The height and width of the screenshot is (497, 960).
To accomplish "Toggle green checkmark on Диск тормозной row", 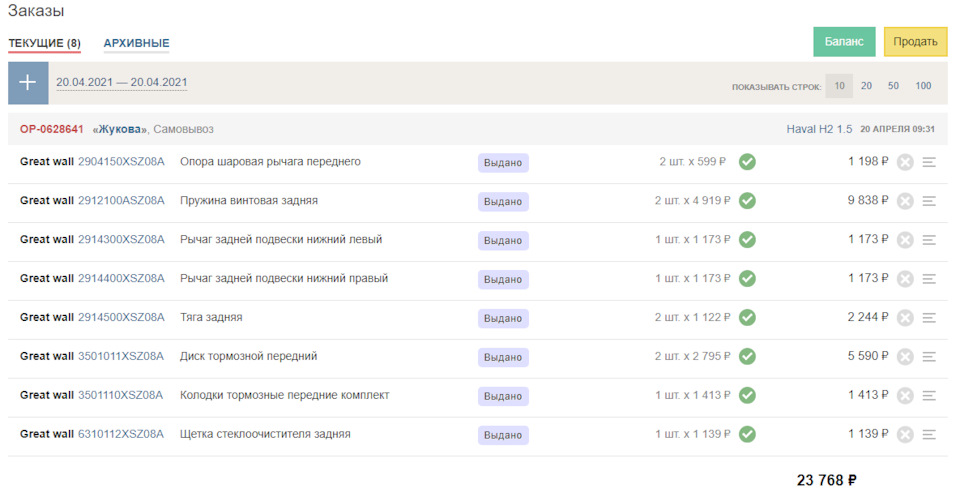I will pyautogui.click(x=747, y=357).
